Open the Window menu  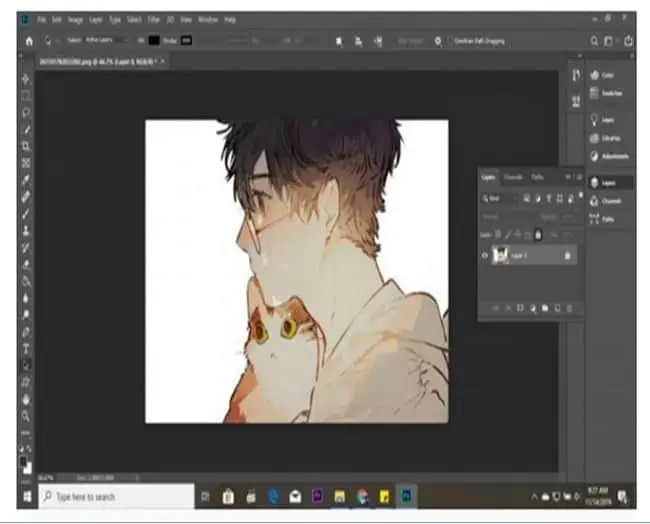coord(208,19)
